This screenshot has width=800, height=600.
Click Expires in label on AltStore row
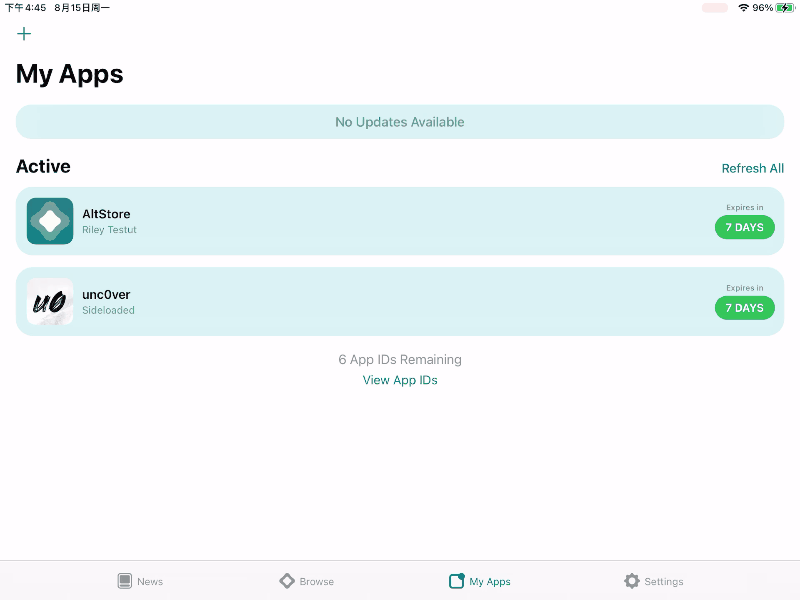coord(744,207)
